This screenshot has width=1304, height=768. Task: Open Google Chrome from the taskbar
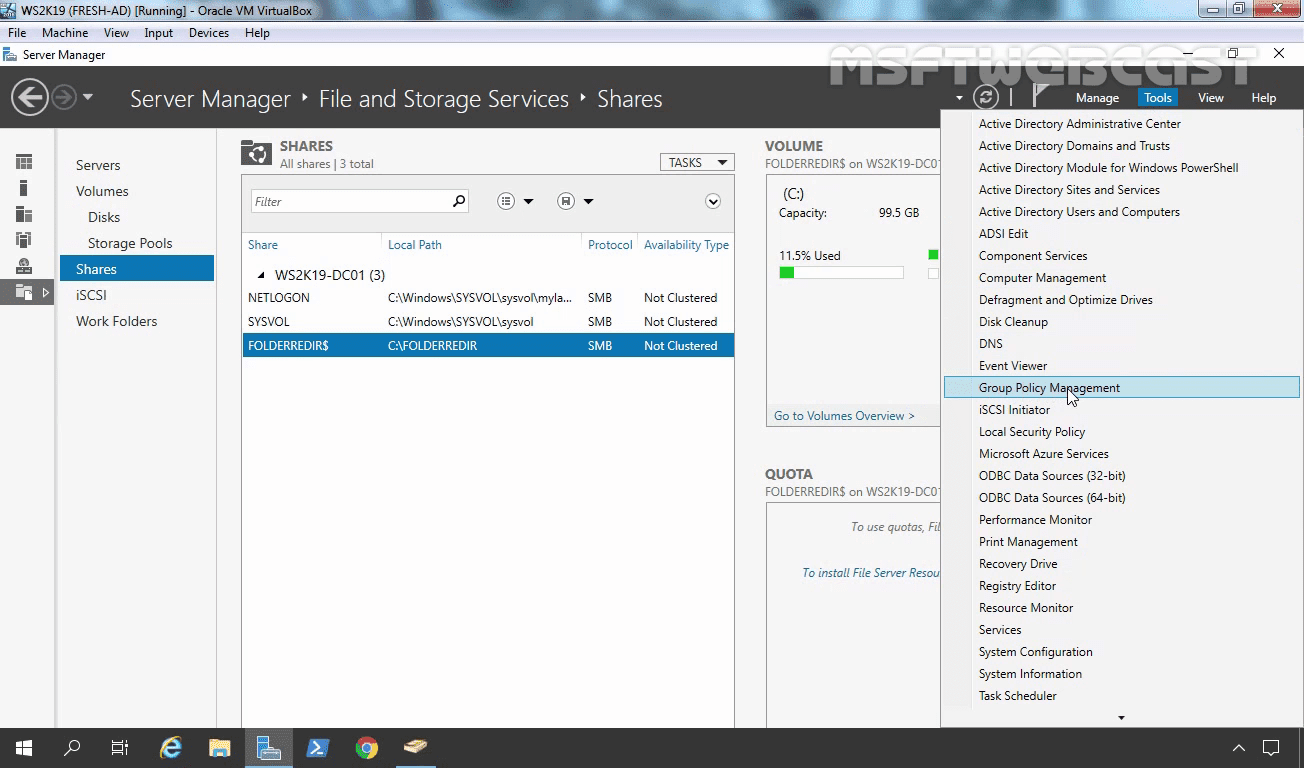tap(367, 748)
